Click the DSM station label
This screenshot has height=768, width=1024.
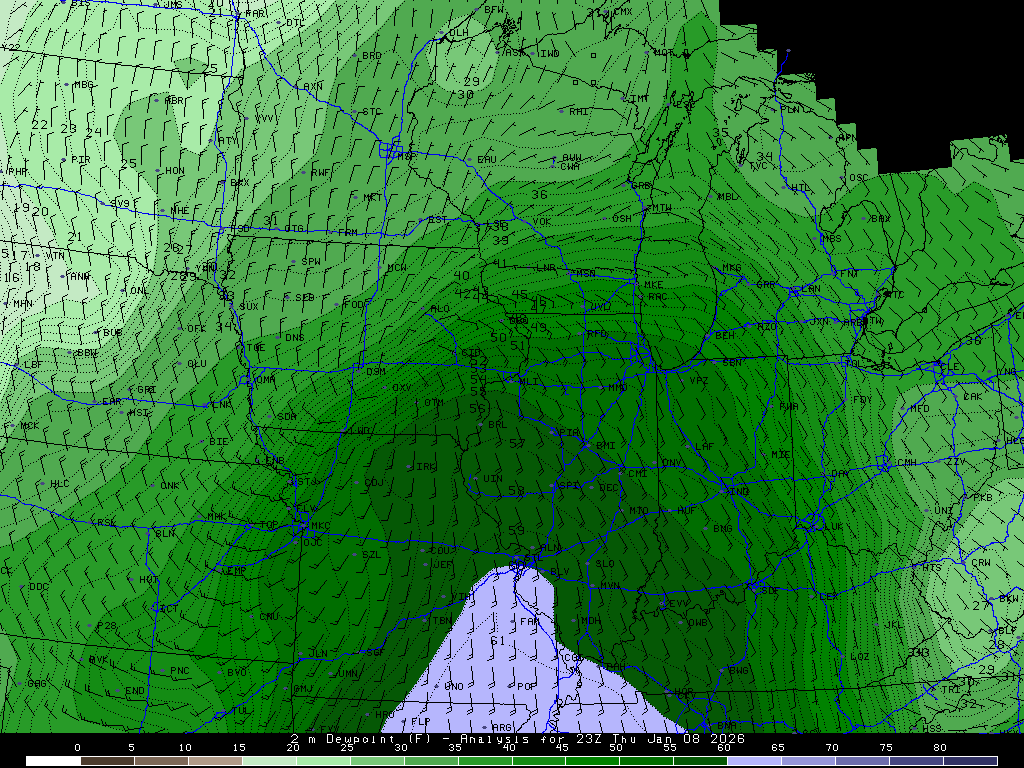pos(376,371)
